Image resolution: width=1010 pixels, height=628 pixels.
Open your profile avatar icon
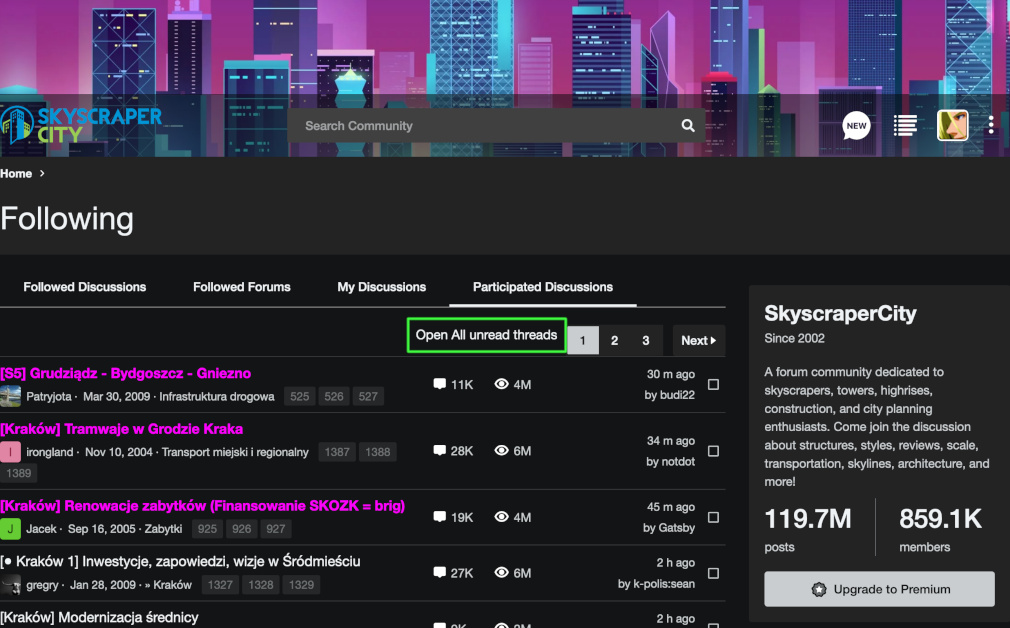tap(952, 125)
